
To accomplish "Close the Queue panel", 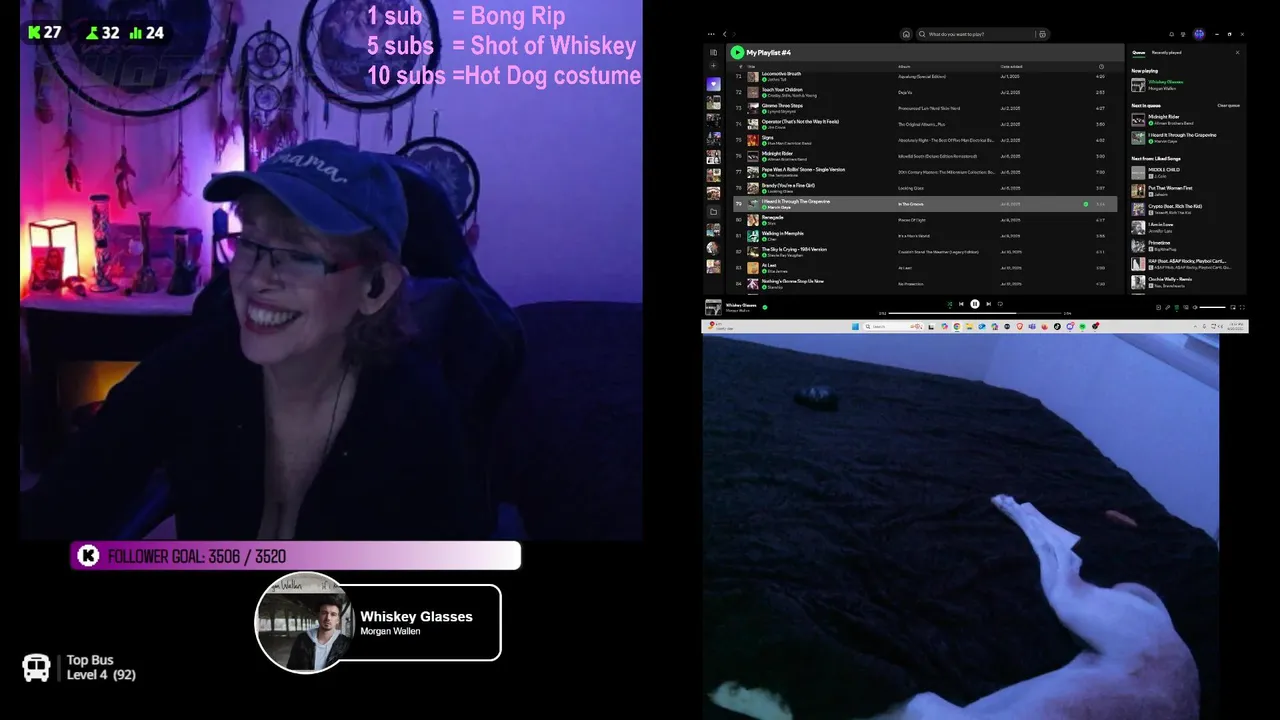I will (x=1237, y=52).
